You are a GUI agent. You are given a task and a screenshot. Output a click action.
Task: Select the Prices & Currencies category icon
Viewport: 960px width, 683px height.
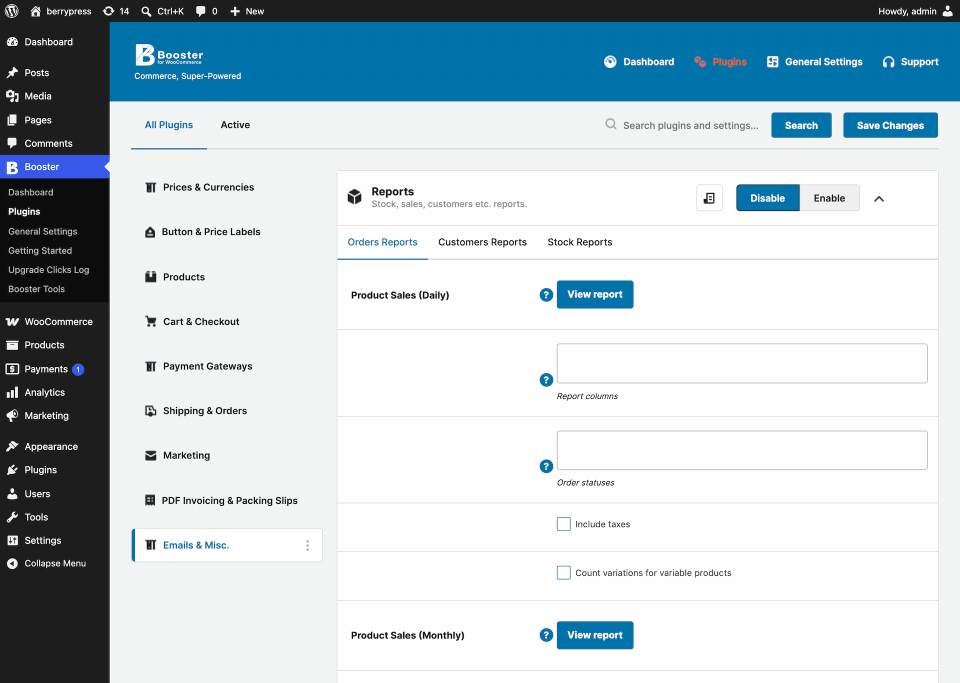coord(151,187)
